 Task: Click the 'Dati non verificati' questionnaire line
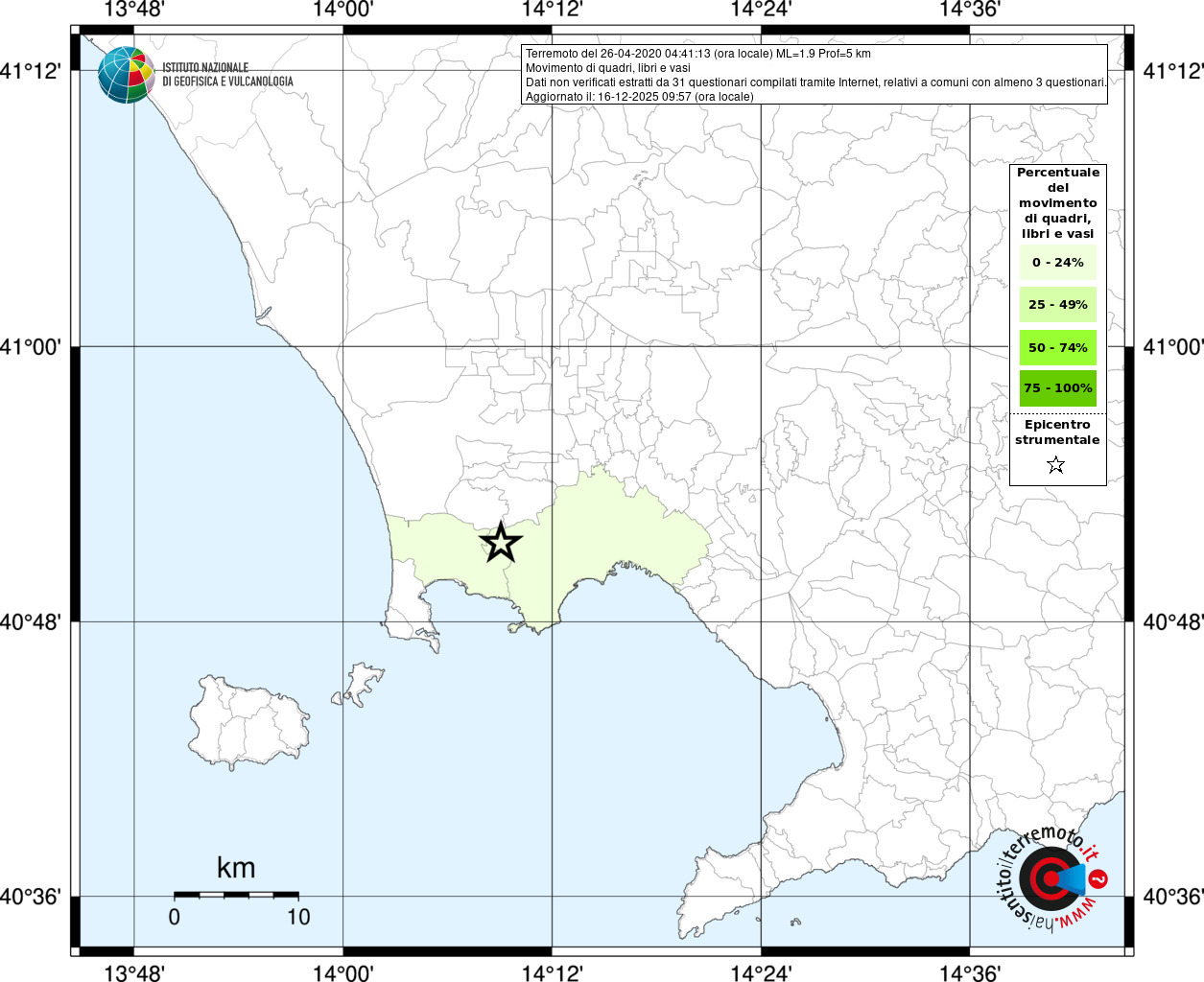pyautogui.click(x=815, y=82)
